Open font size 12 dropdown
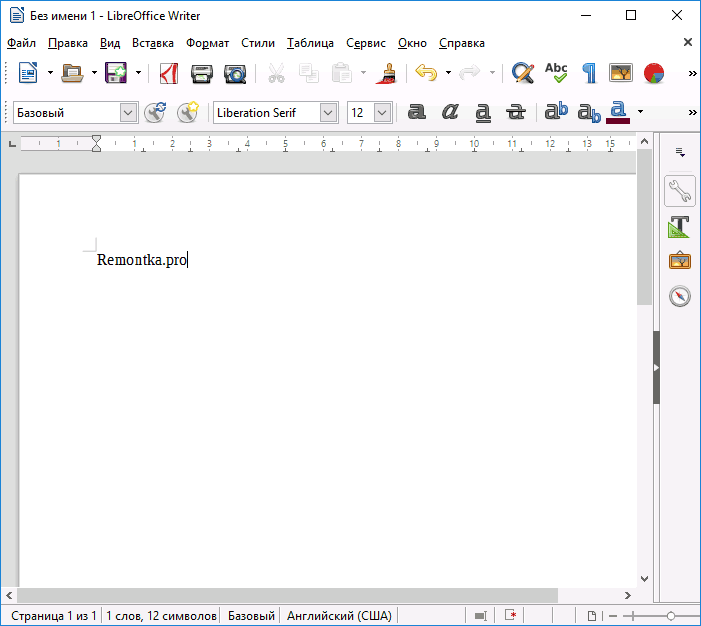Image resolution: width=701 pixels, height=626 pixels. [382, 113]
